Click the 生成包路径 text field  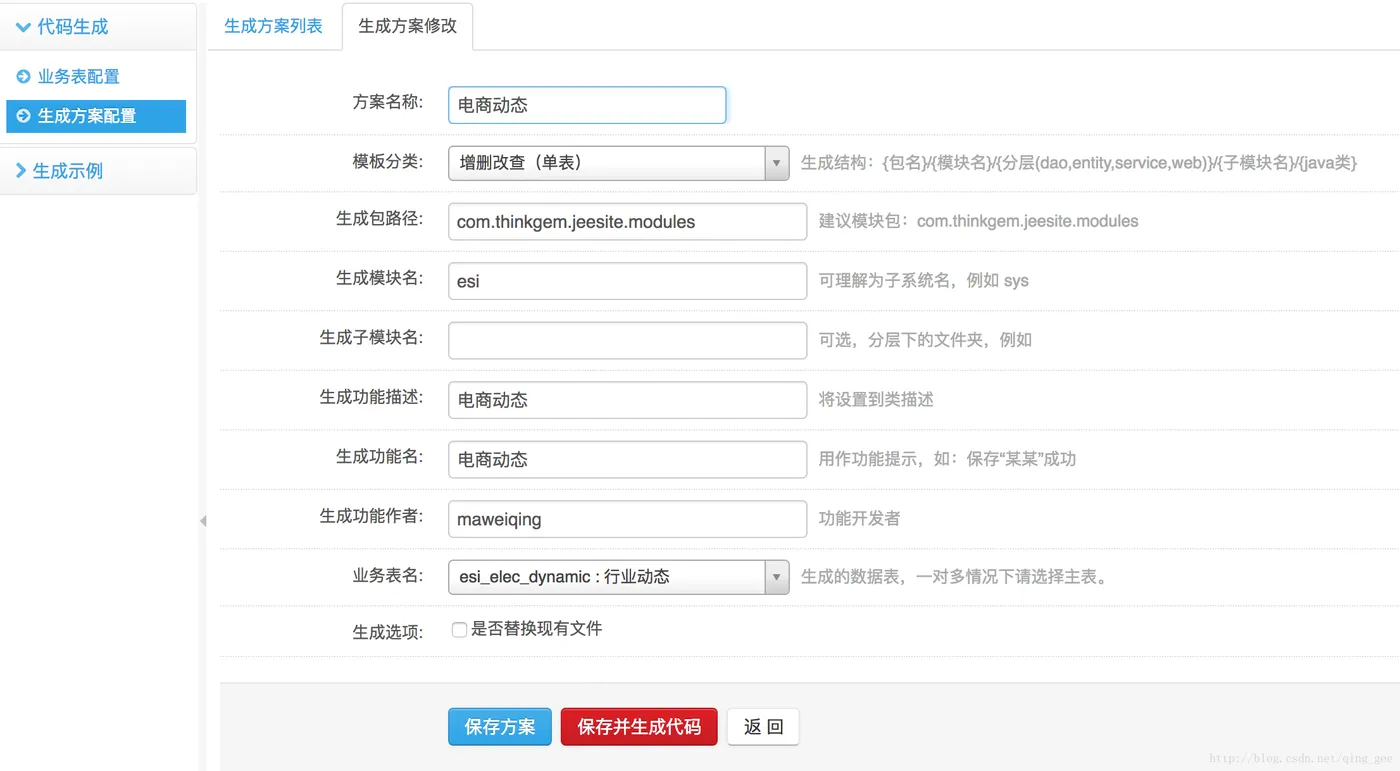click(627, 221)
